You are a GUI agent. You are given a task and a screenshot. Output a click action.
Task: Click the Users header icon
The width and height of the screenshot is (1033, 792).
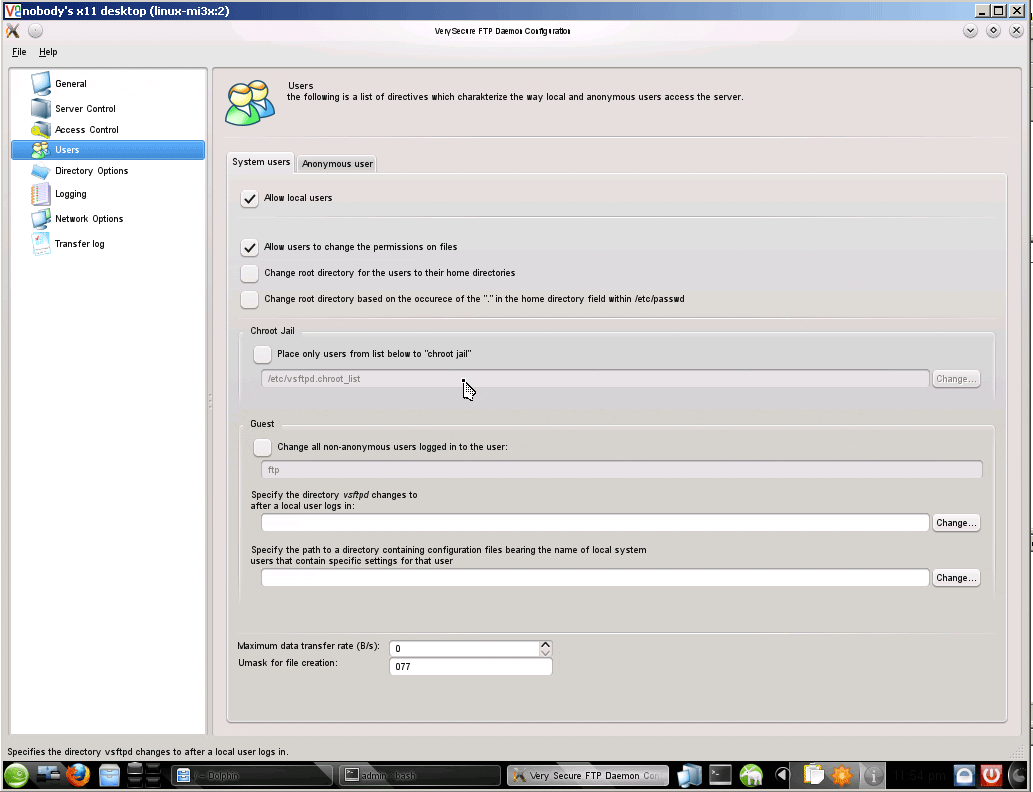(x=250, y=103)
